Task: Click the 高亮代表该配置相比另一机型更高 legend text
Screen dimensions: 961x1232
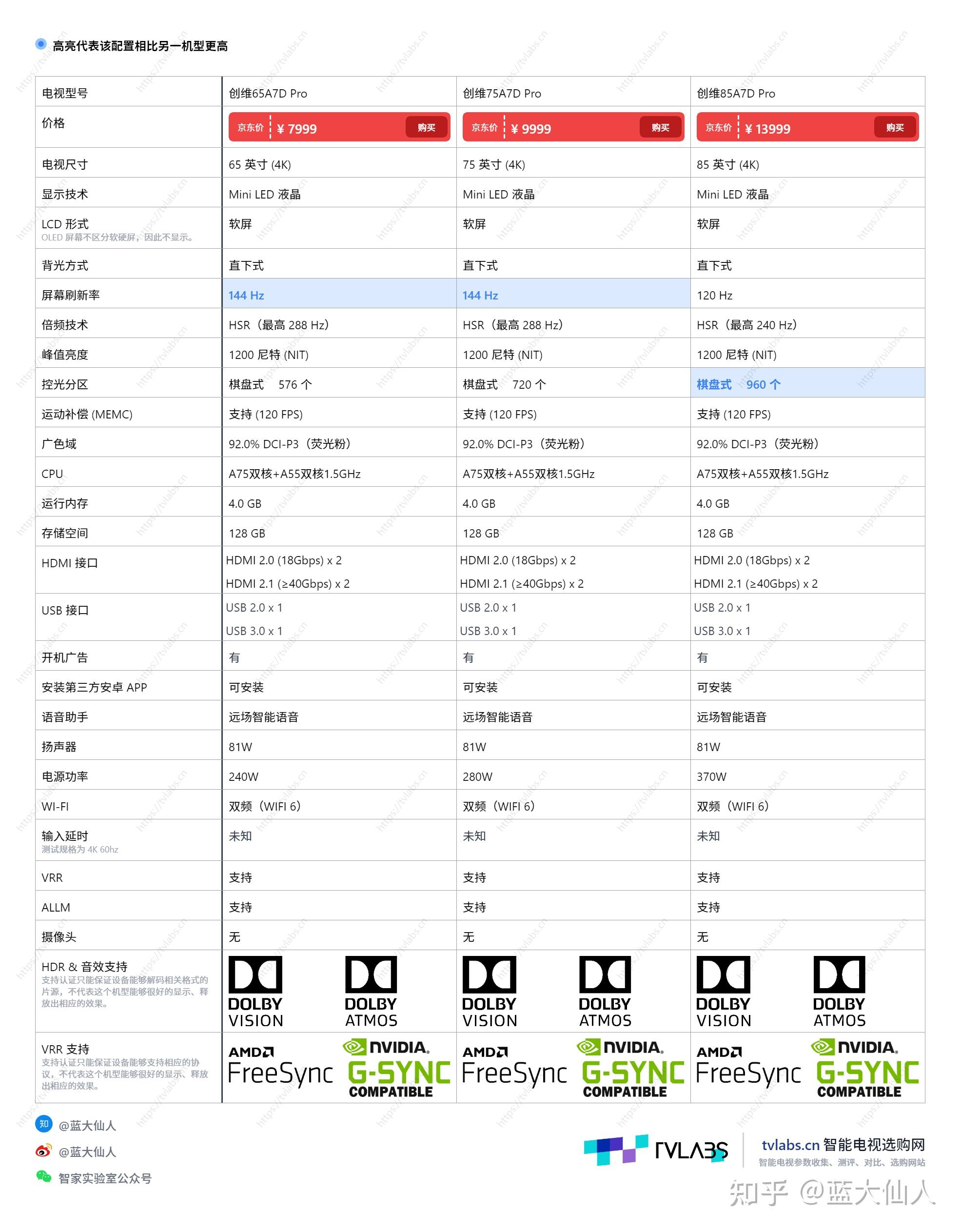Action: point(140,46)
